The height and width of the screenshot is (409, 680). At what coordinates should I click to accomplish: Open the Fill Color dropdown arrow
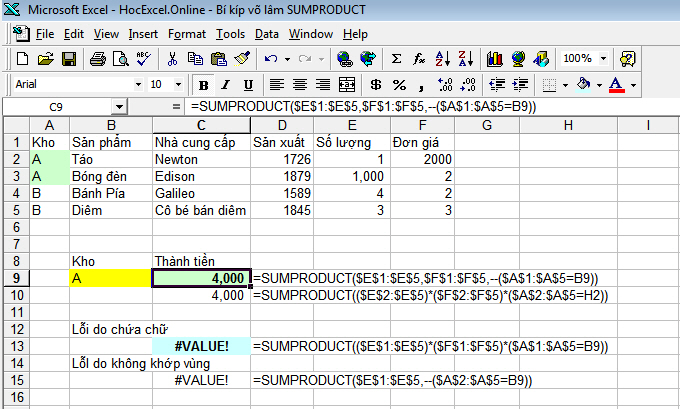599,85
